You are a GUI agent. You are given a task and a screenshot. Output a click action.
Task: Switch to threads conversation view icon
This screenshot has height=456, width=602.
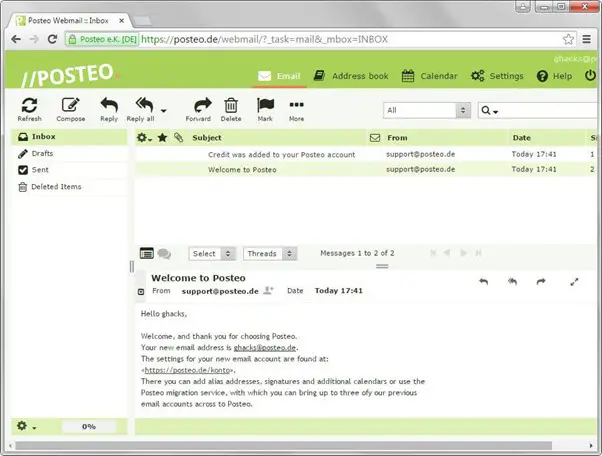coord(164,254)
